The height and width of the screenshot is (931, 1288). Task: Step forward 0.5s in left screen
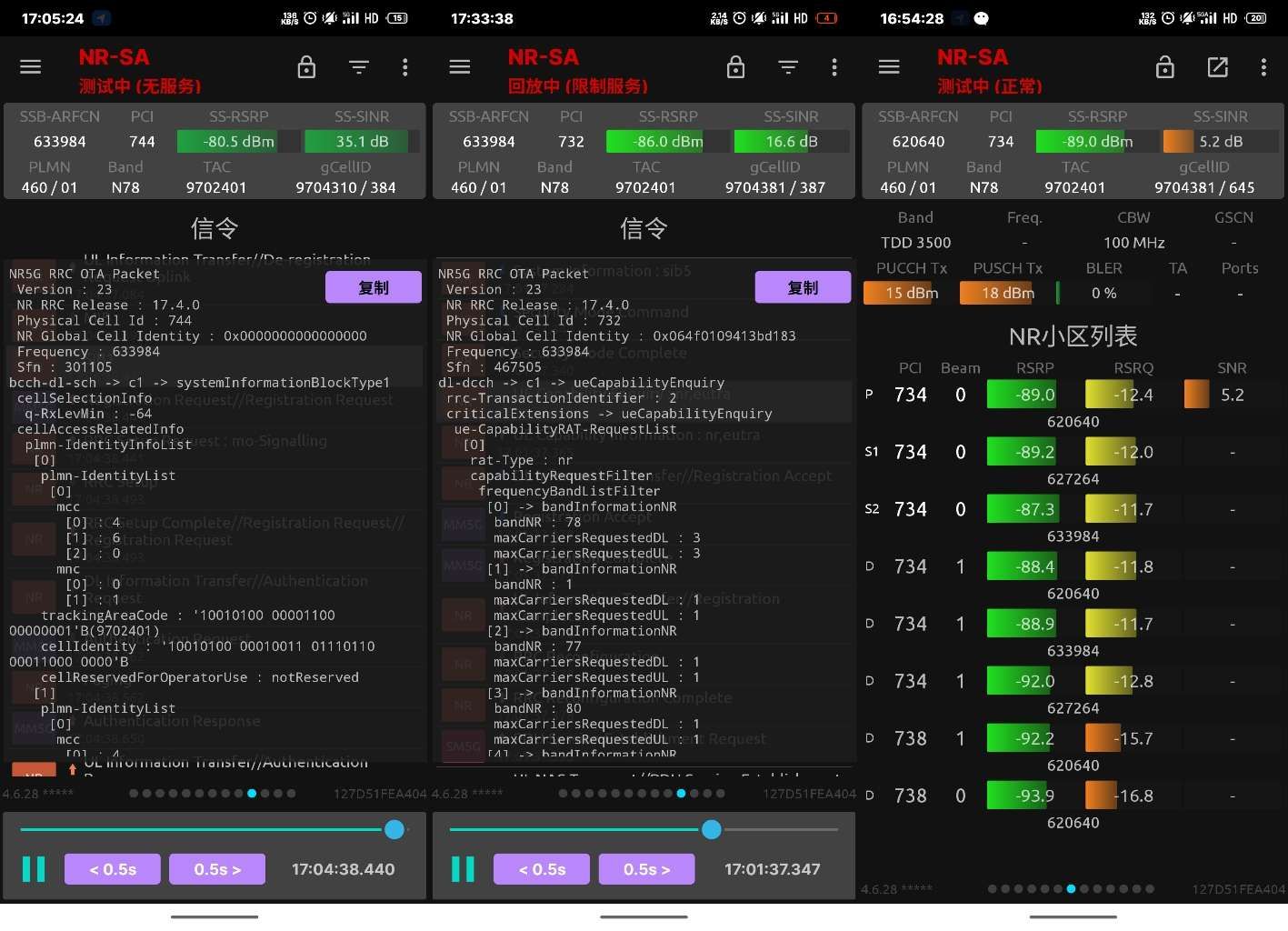click(x=217, y=869)
